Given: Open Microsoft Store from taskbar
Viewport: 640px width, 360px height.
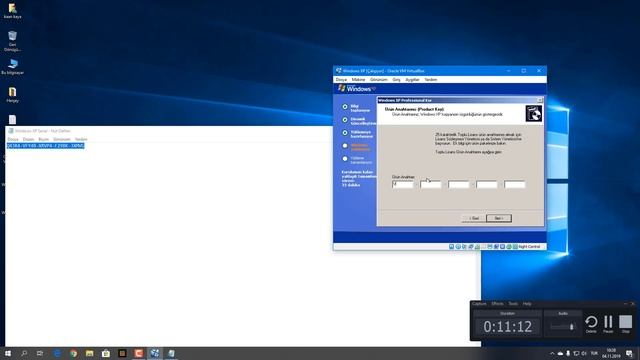Looking at the screenshot, I should 106,353.
